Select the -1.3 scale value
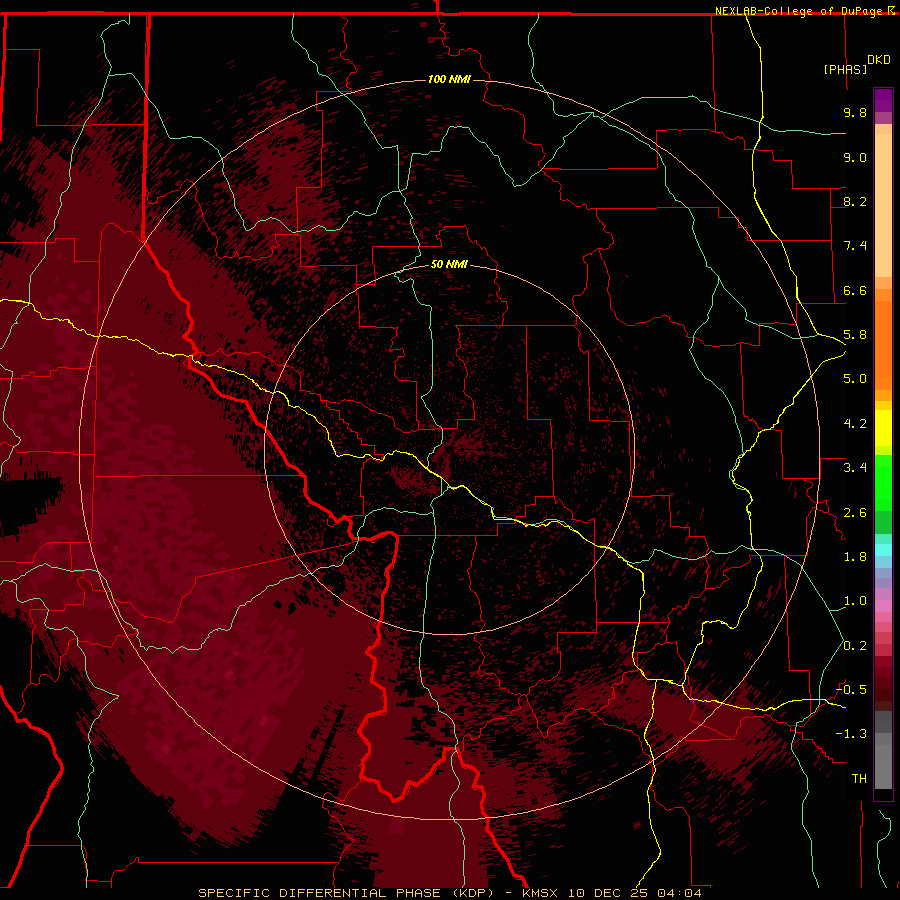 [851, 734]
